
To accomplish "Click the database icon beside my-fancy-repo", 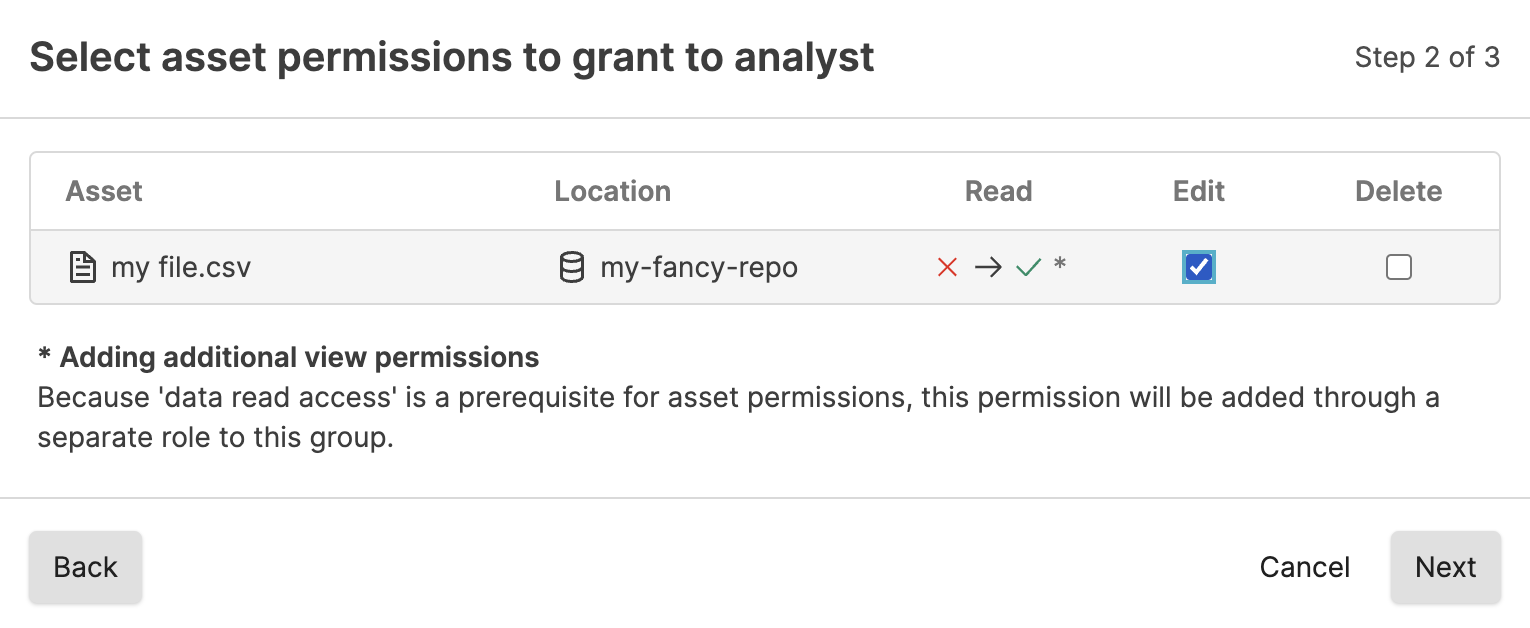I will pos(571,267).
